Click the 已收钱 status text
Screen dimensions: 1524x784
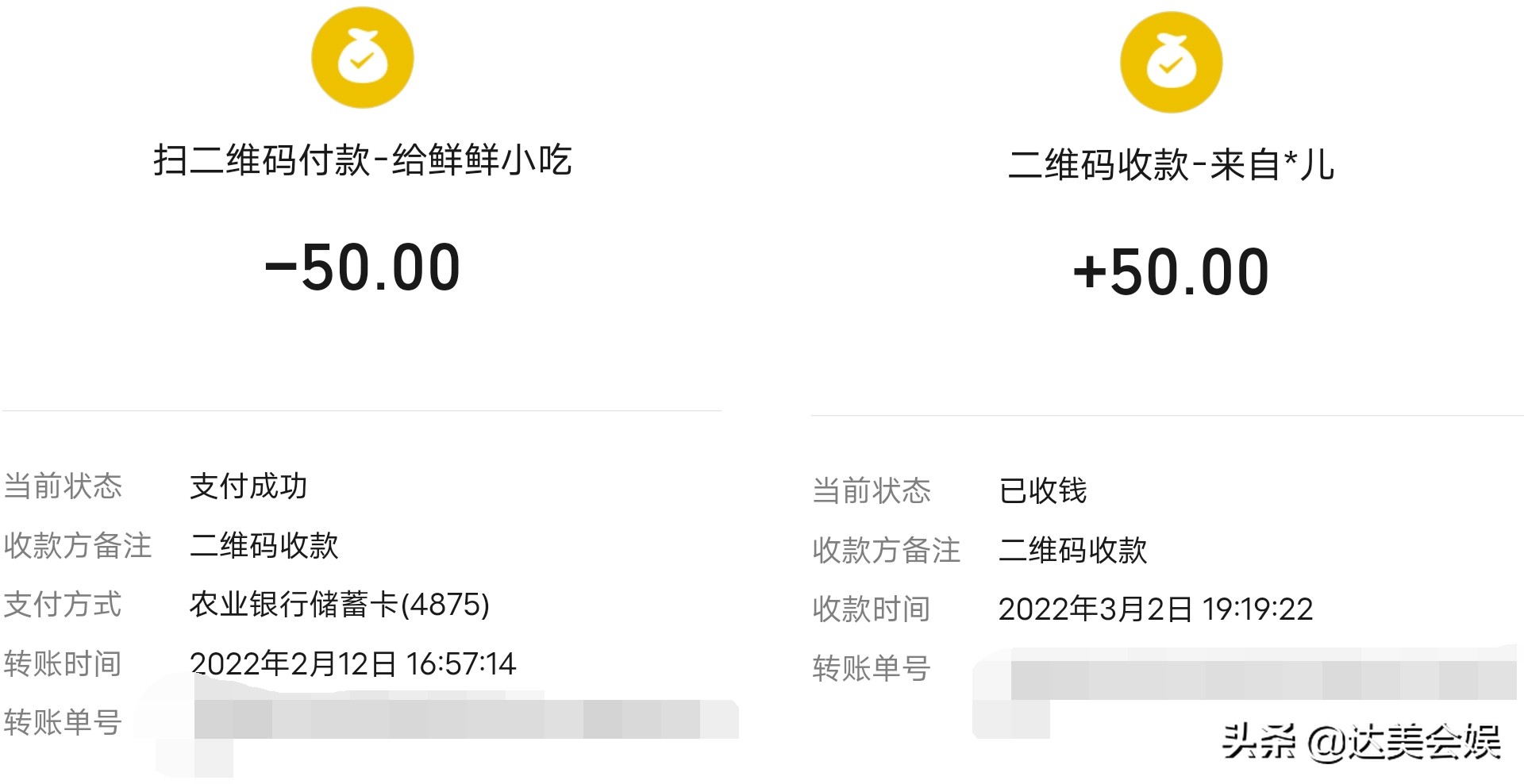[x=1042, y=492]
